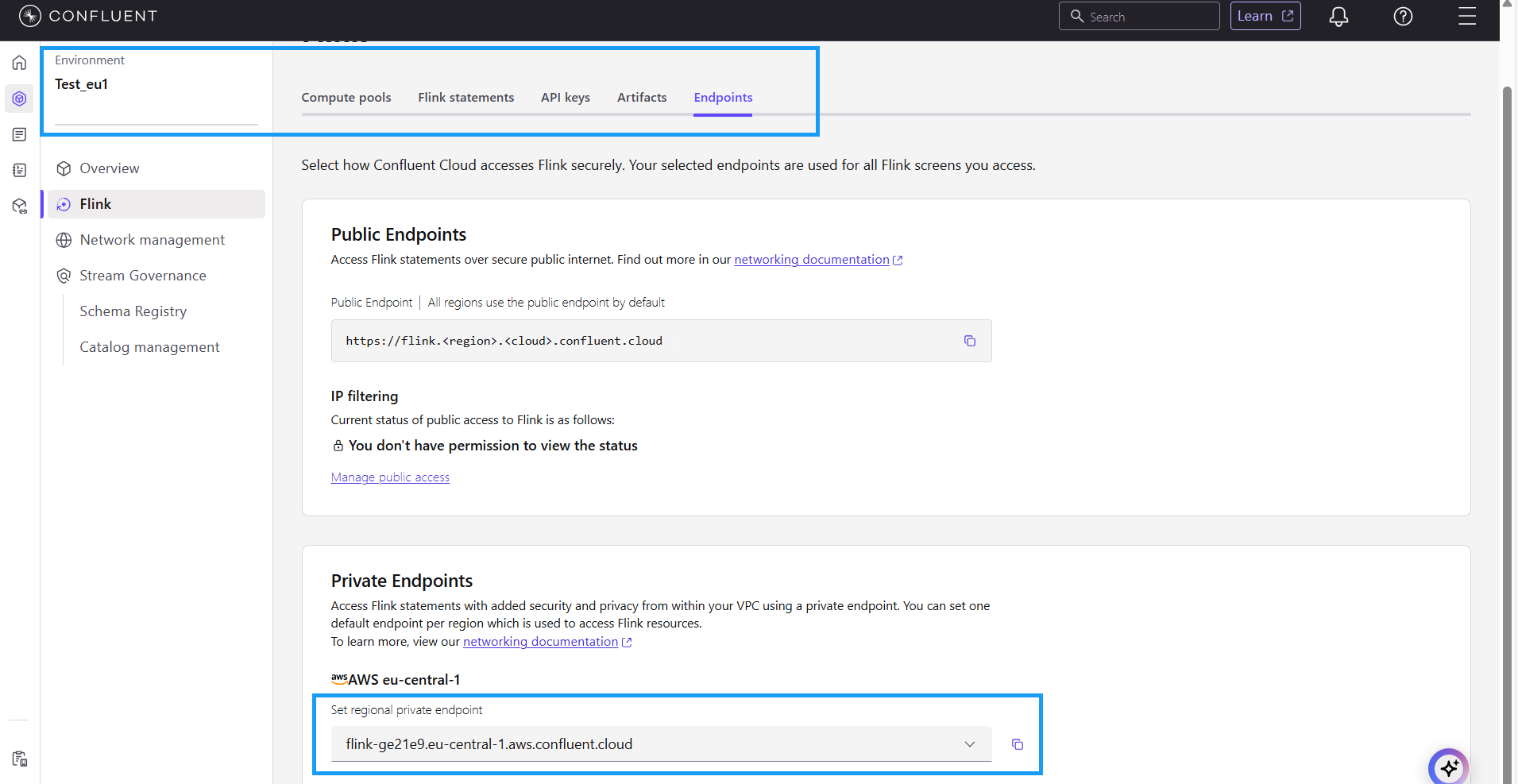
Task: Click the public endpoint URL text
Action: click(x=504, y=341)
